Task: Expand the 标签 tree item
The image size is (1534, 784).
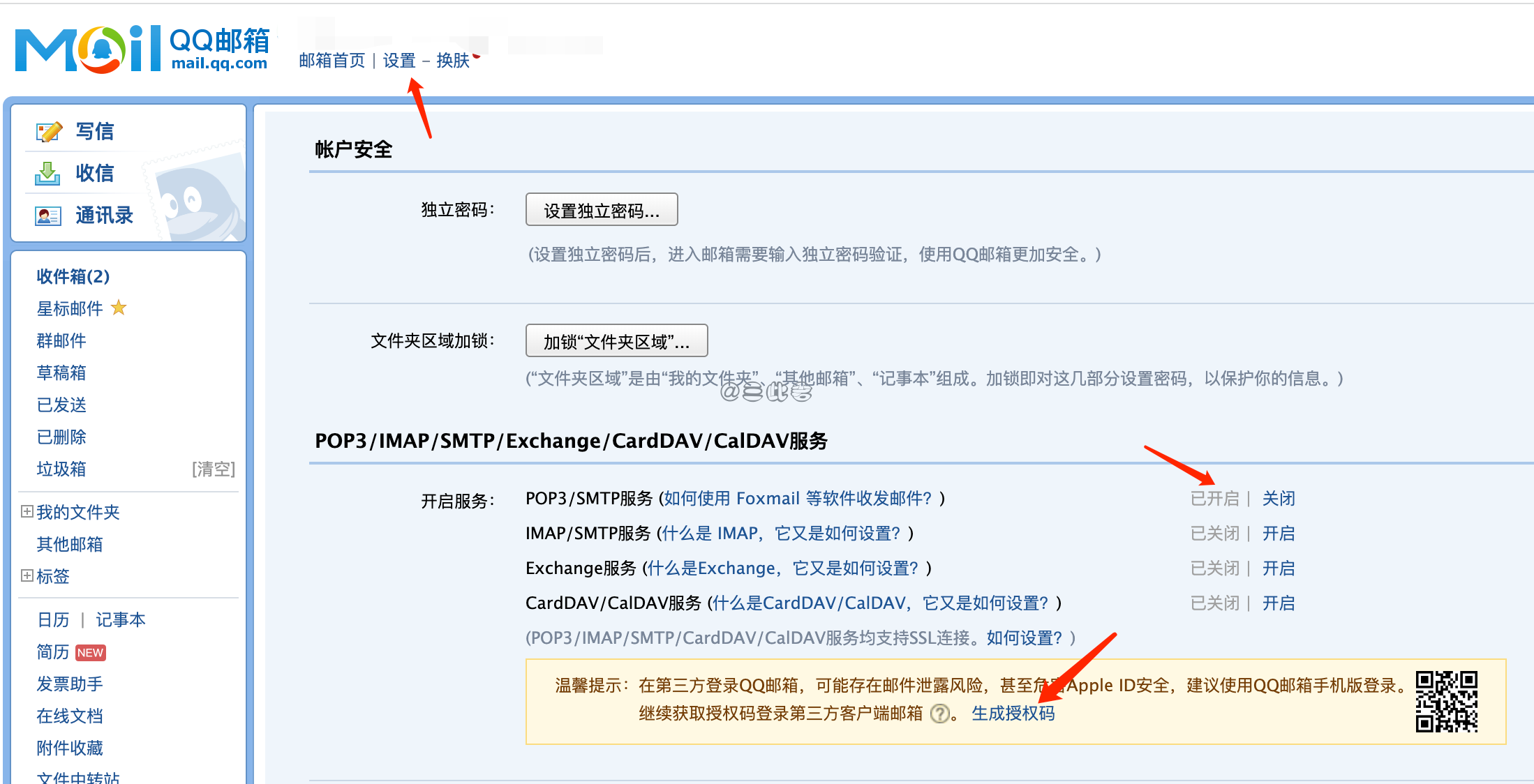Action: 27,575
